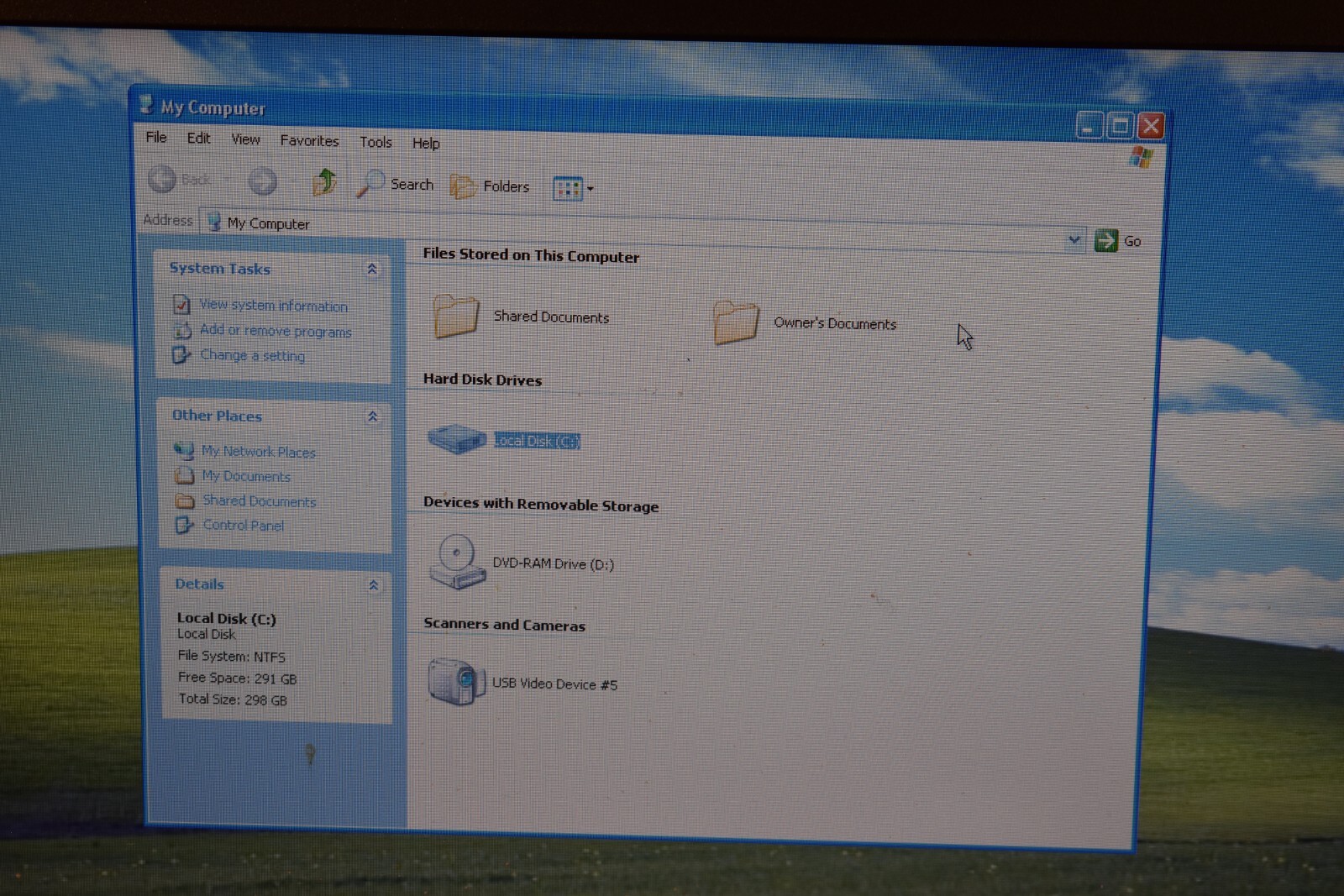Click the Scanners and Cameras header
The height and width of the screenshot is (896, 1344).
pos(504,624)
